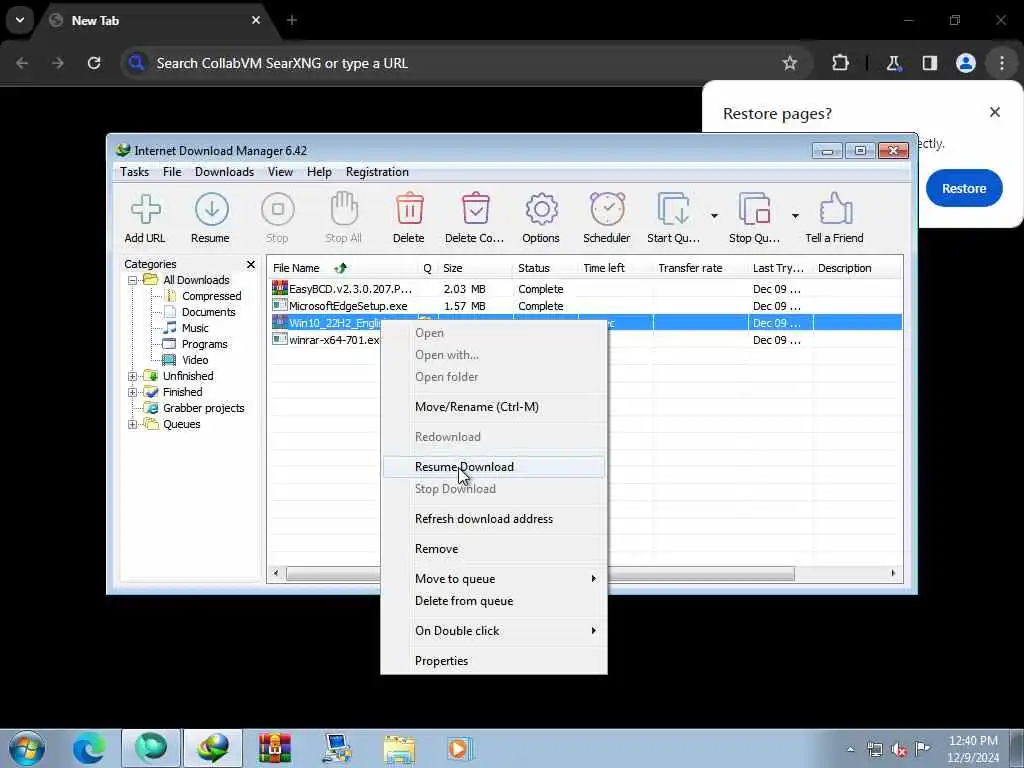This screenshot has height=768, width=1024.
Task: Toggle the Chrome side panel icon
Action: click(x=929, y=63)
